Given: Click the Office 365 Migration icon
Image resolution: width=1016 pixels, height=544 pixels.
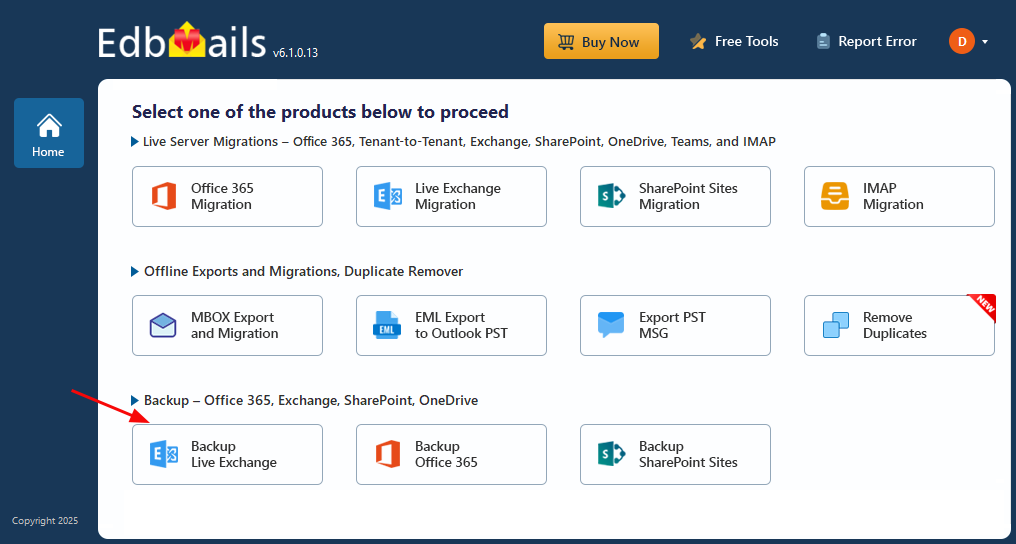Looking at the screenshot, I should pyautogui.click(x=164, y=196).
